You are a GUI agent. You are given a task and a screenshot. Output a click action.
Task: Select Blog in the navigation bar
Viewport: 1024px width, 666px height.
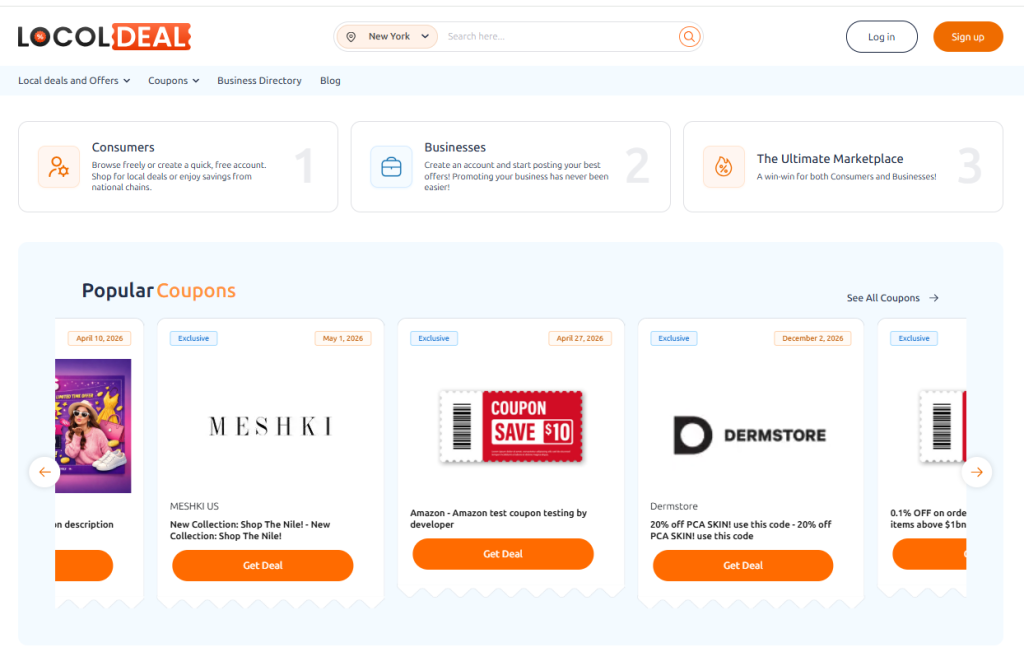pos(330,80)
